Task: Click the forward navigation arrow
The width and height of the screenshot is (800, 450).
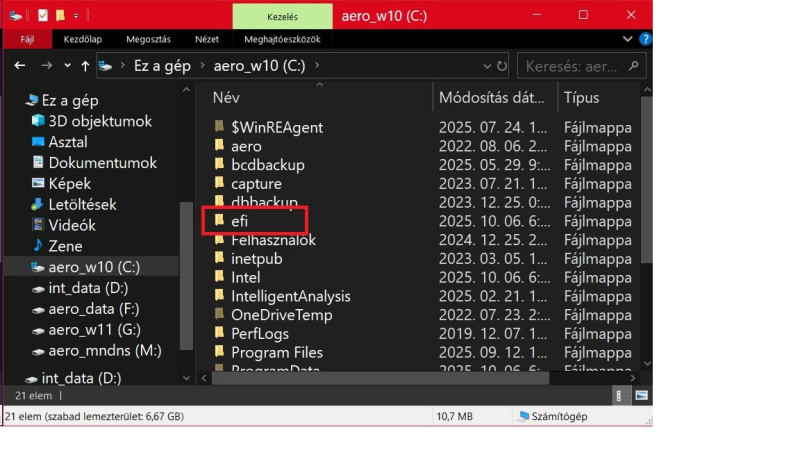Action: pos(46,65)
